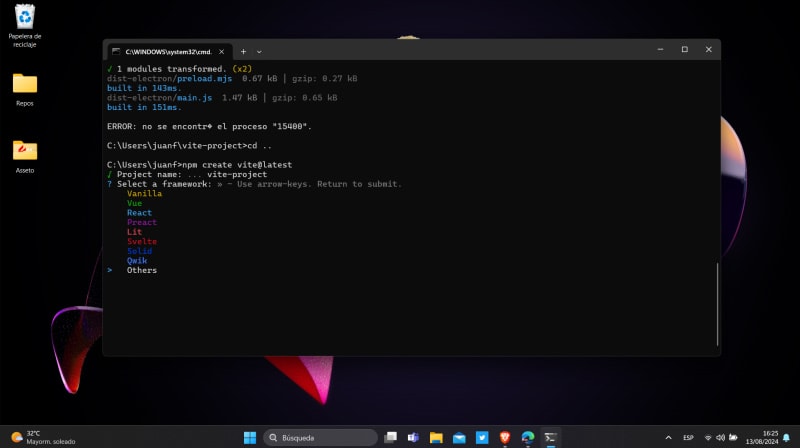This screenshot has width=800, height=448.
Task: Click the terminal vertical scrollbar
Action: coord(717,304)
